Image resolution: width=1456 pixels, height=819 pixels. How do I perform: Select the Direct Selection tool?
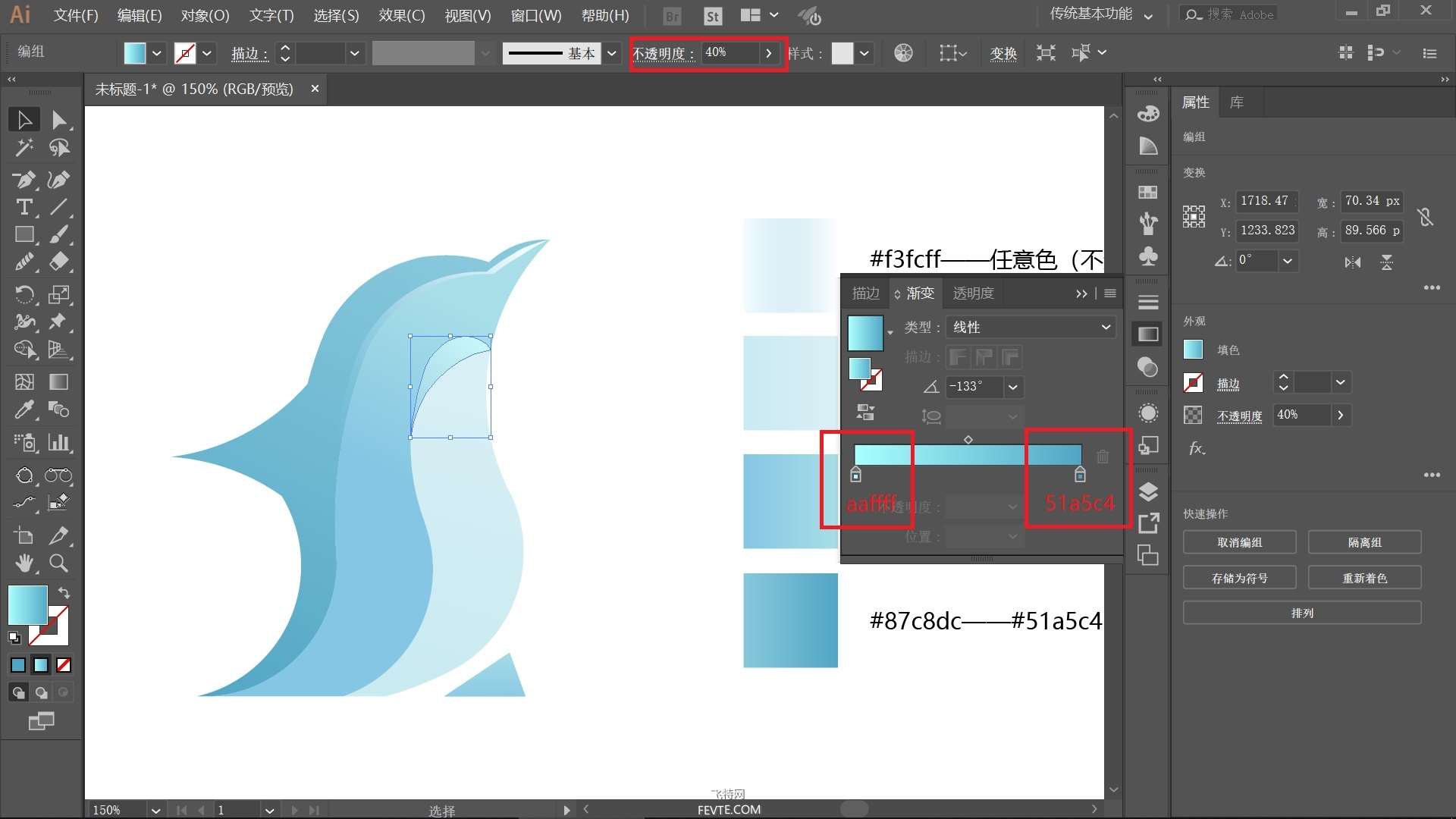(x=58, y=120)
